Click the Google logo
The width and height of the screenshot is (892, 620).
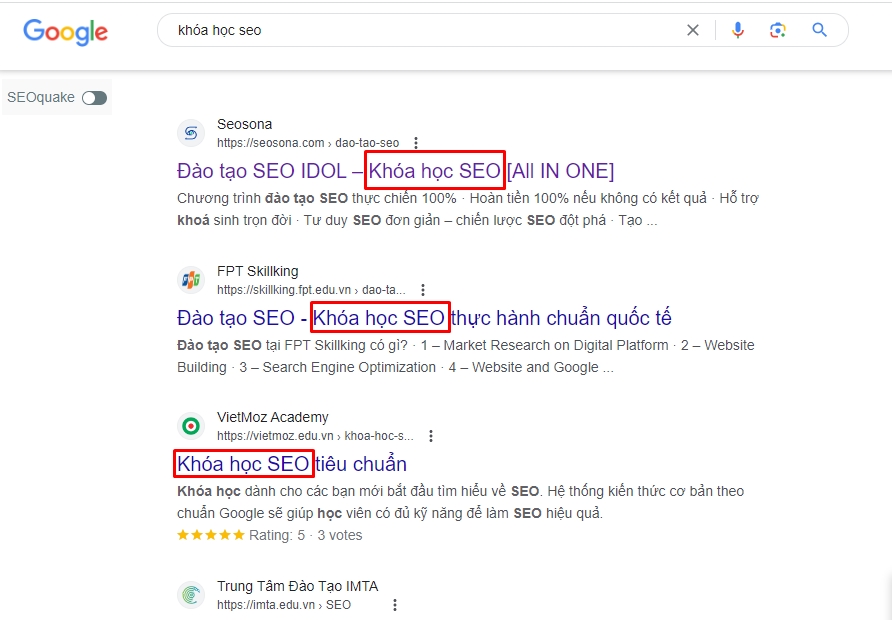(65, 31)
